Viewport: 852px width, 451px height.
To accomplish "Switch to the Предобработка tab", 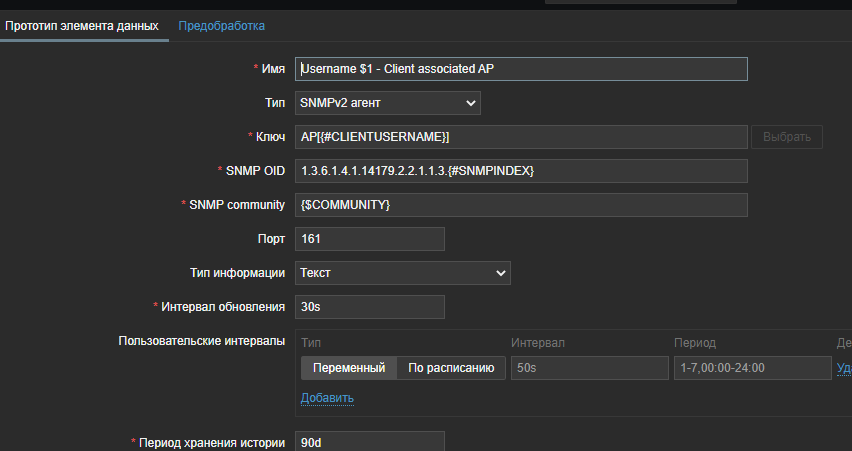I will click(x=222, y=25).
